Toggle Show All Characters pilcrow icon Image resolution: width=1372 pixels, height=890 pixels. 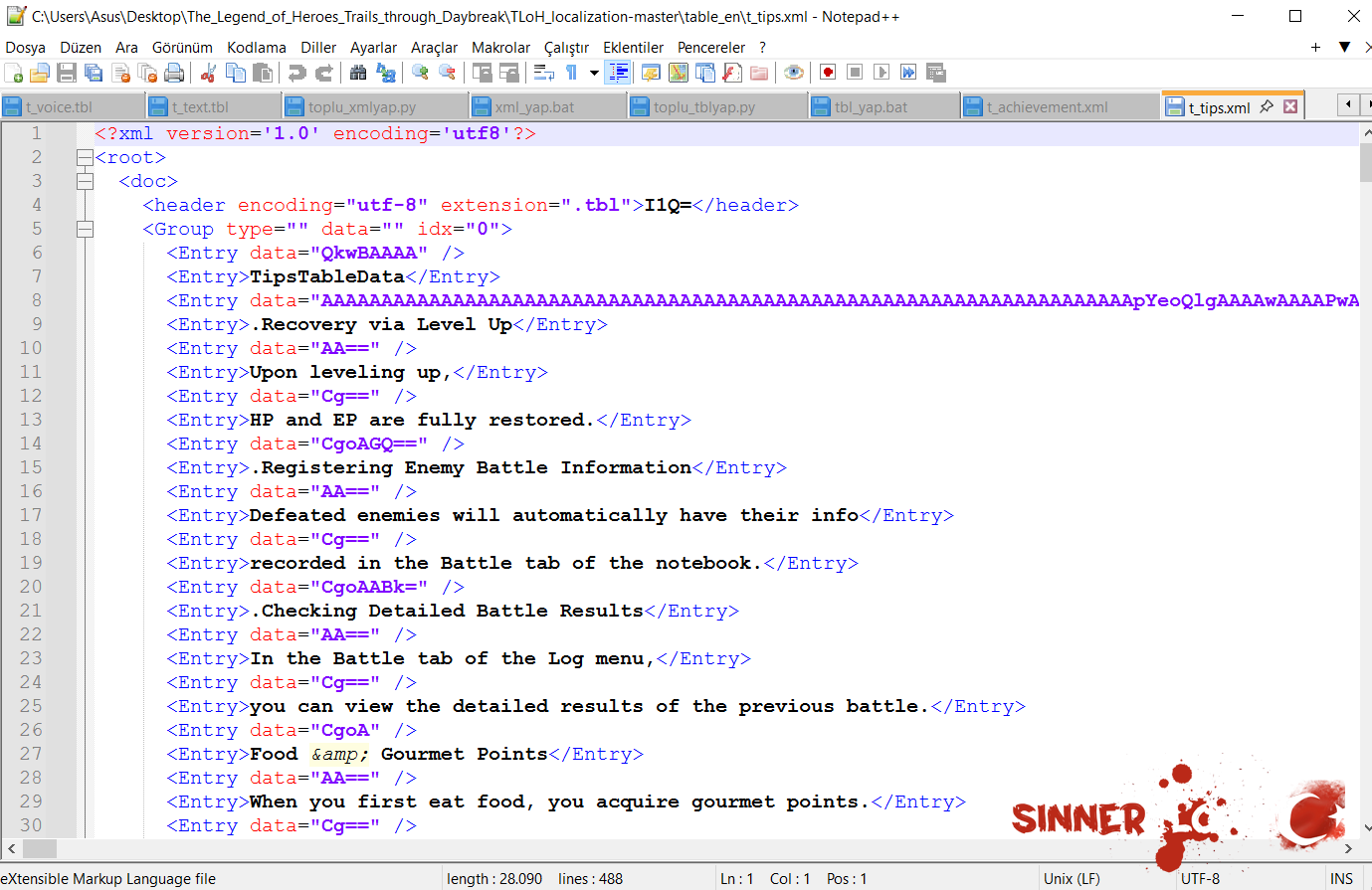click(572, 73)
